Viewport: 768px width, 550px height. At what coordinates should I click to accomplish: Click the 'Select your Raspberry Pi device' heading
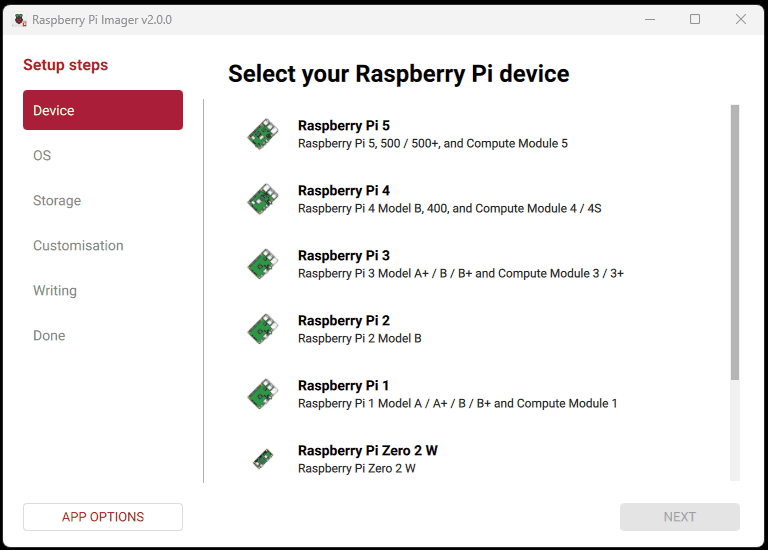pyautogui.click(x=399, y=74)
